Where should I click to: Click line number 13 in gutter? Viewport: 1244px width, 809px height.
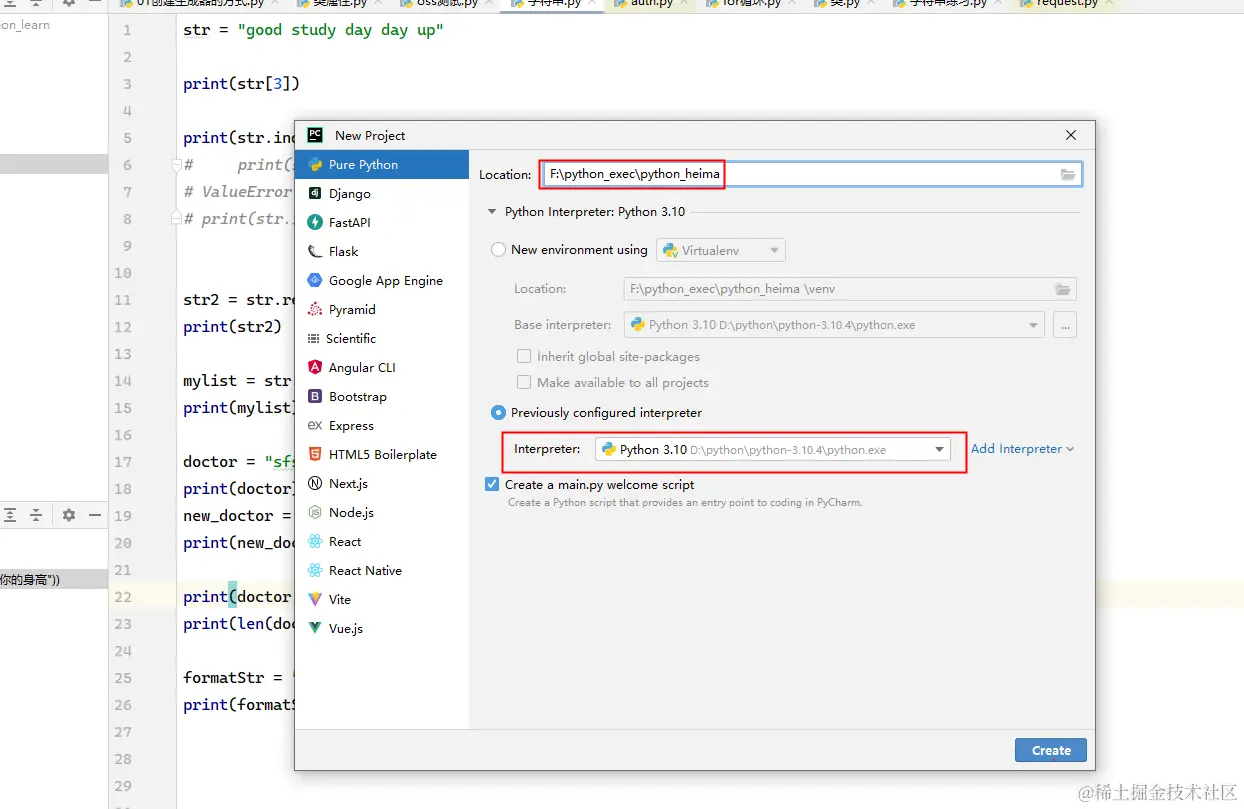[123, 354]
